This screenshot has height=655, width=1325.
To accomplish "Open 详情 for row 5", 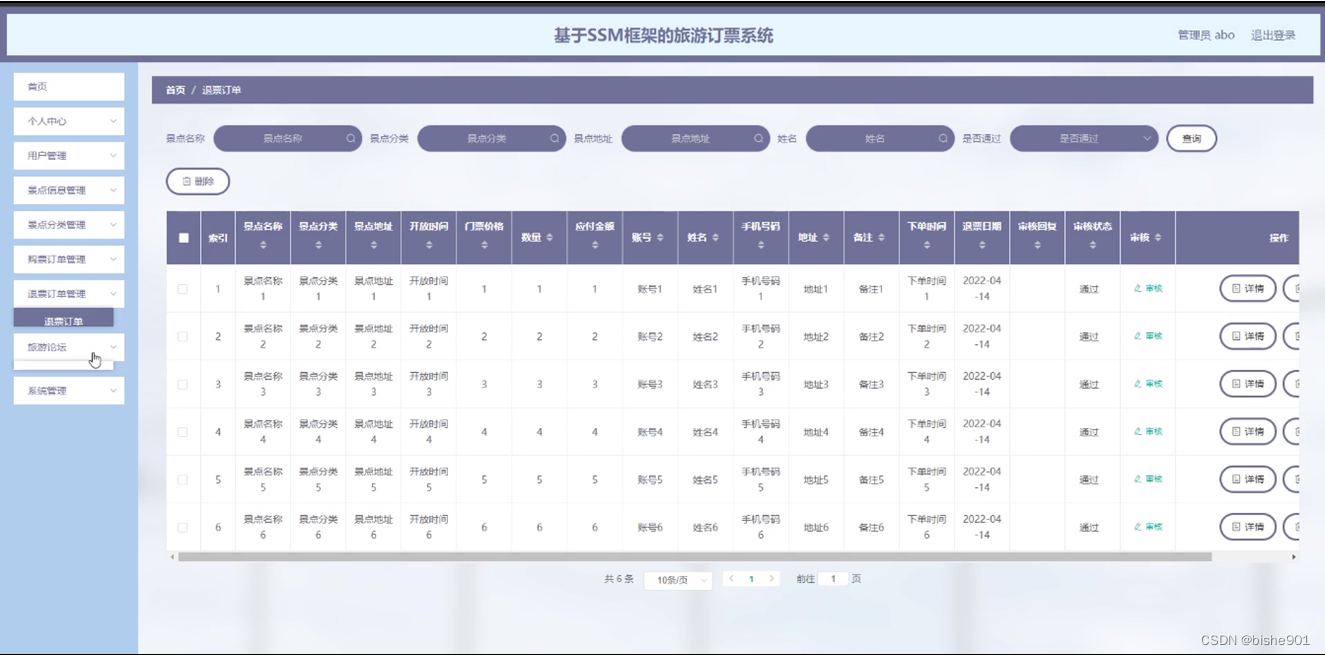I will [x=1248, y=479].
